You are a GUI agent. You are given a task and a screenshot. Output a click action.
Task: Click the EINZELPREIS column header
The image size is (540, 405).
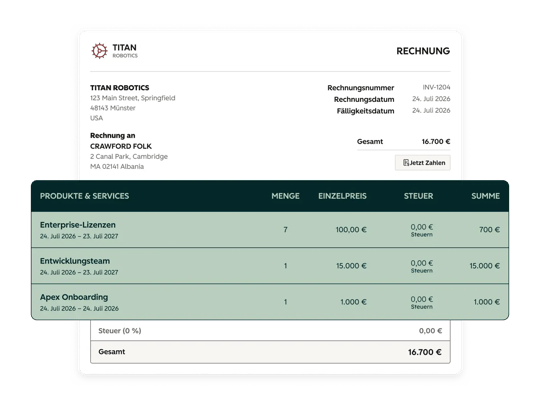(342, 196)
